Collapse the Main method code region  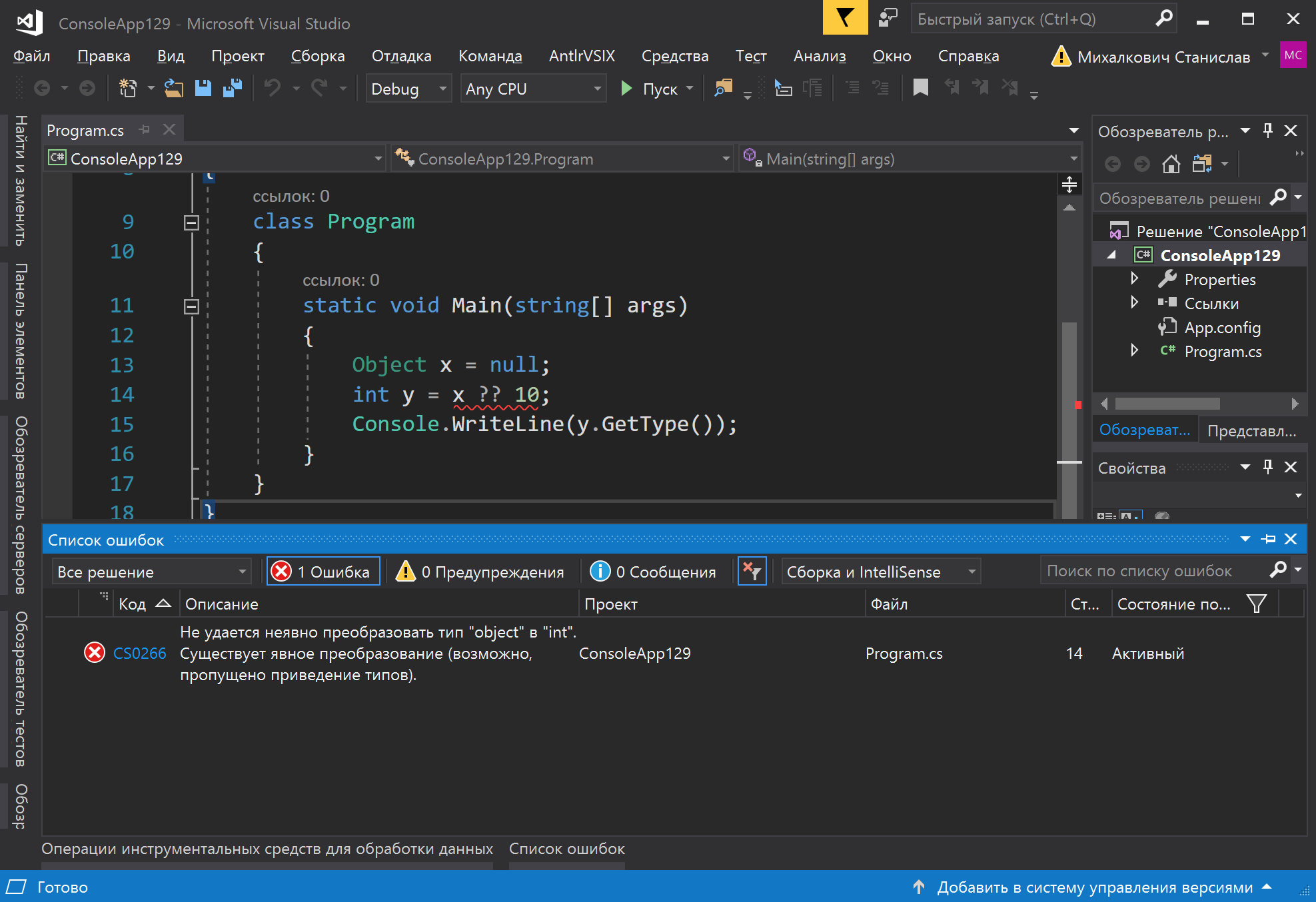tap(191, 306)
